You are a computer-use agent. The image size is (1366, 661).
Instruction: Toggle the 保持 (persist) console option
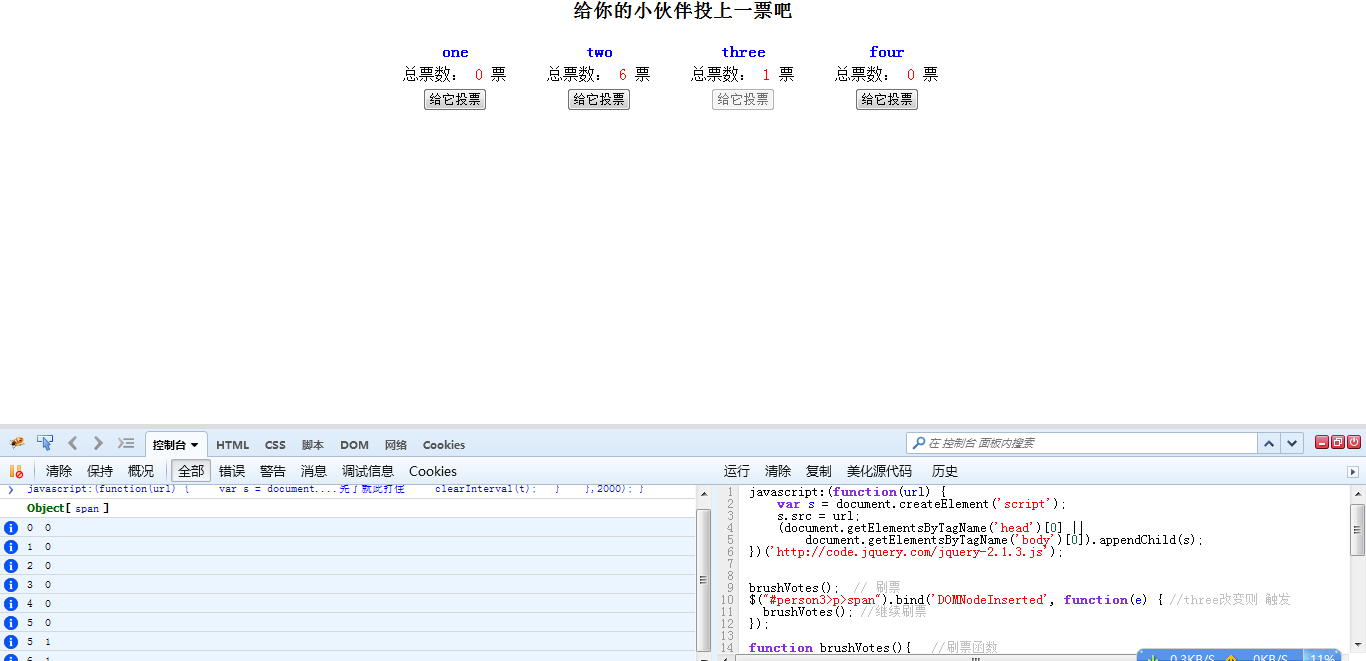tap(100, 471)
